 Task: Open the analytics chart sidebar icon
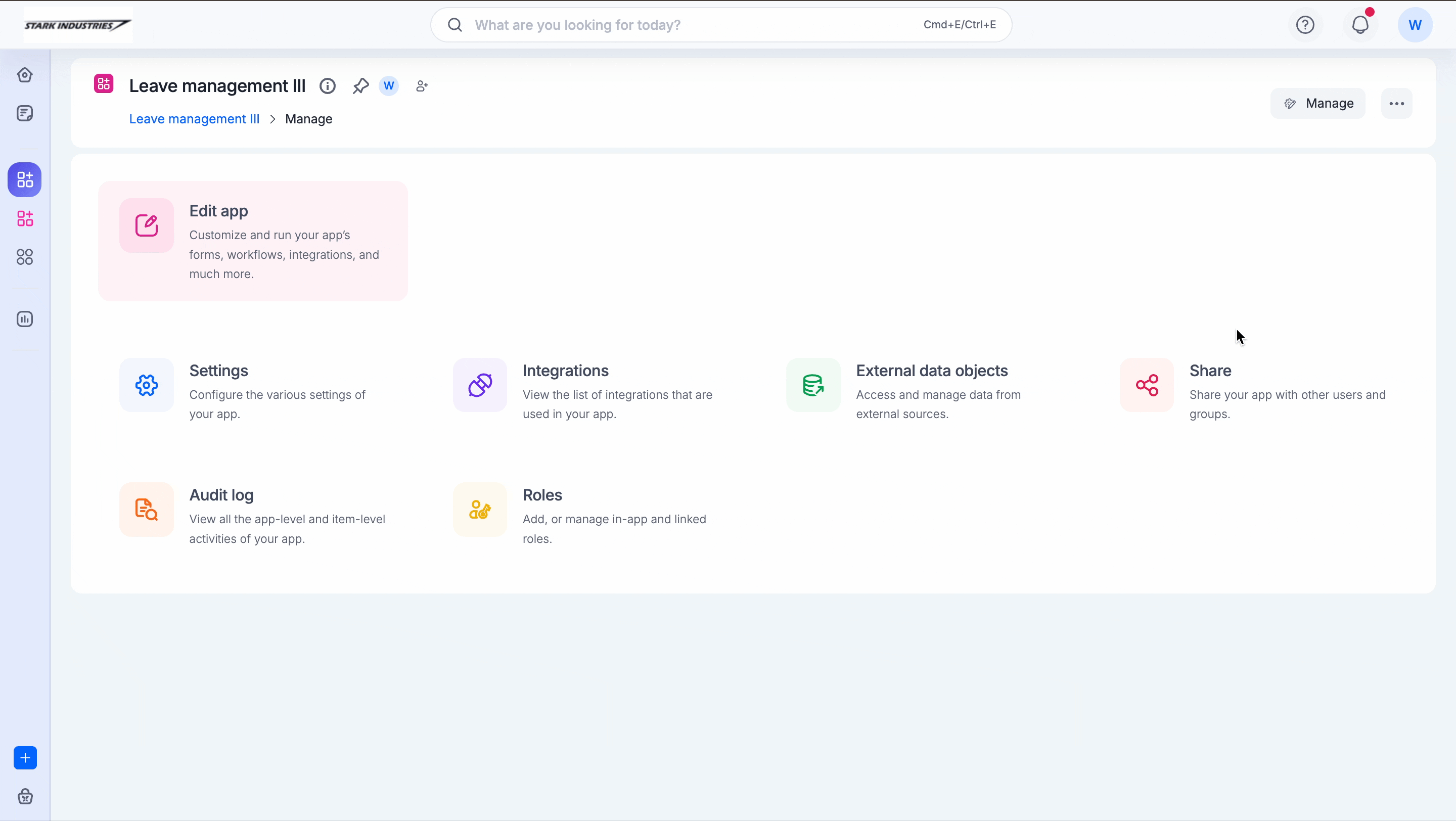[x=25, y=319]
